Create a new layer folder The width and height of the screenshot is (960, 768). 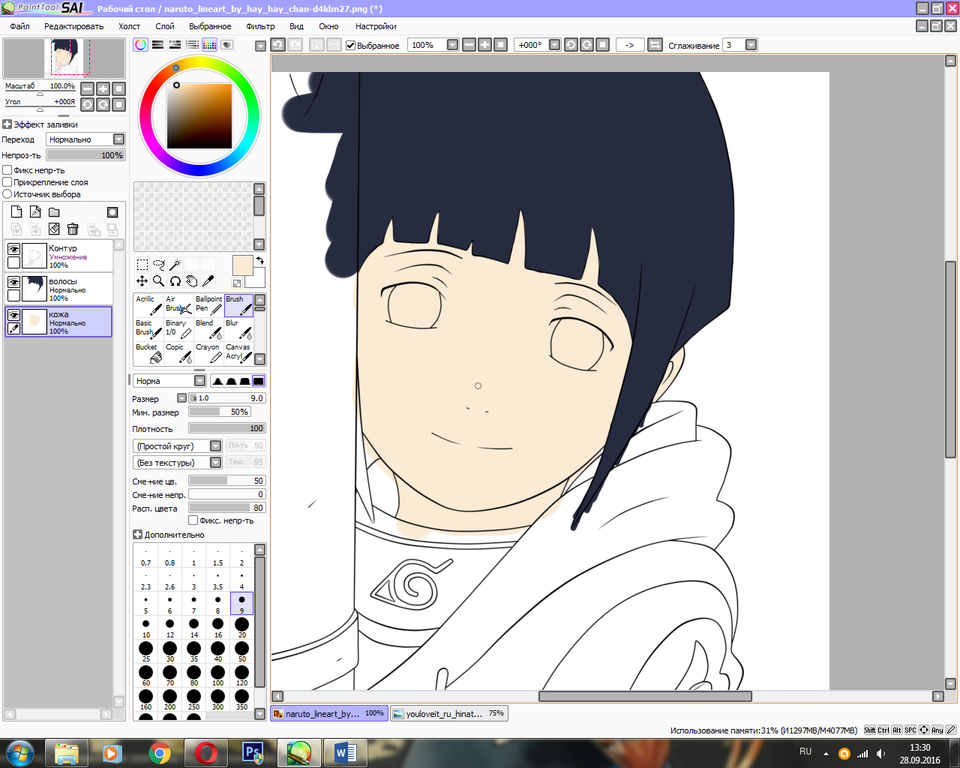pyautogui.click(x=54, y=212)
